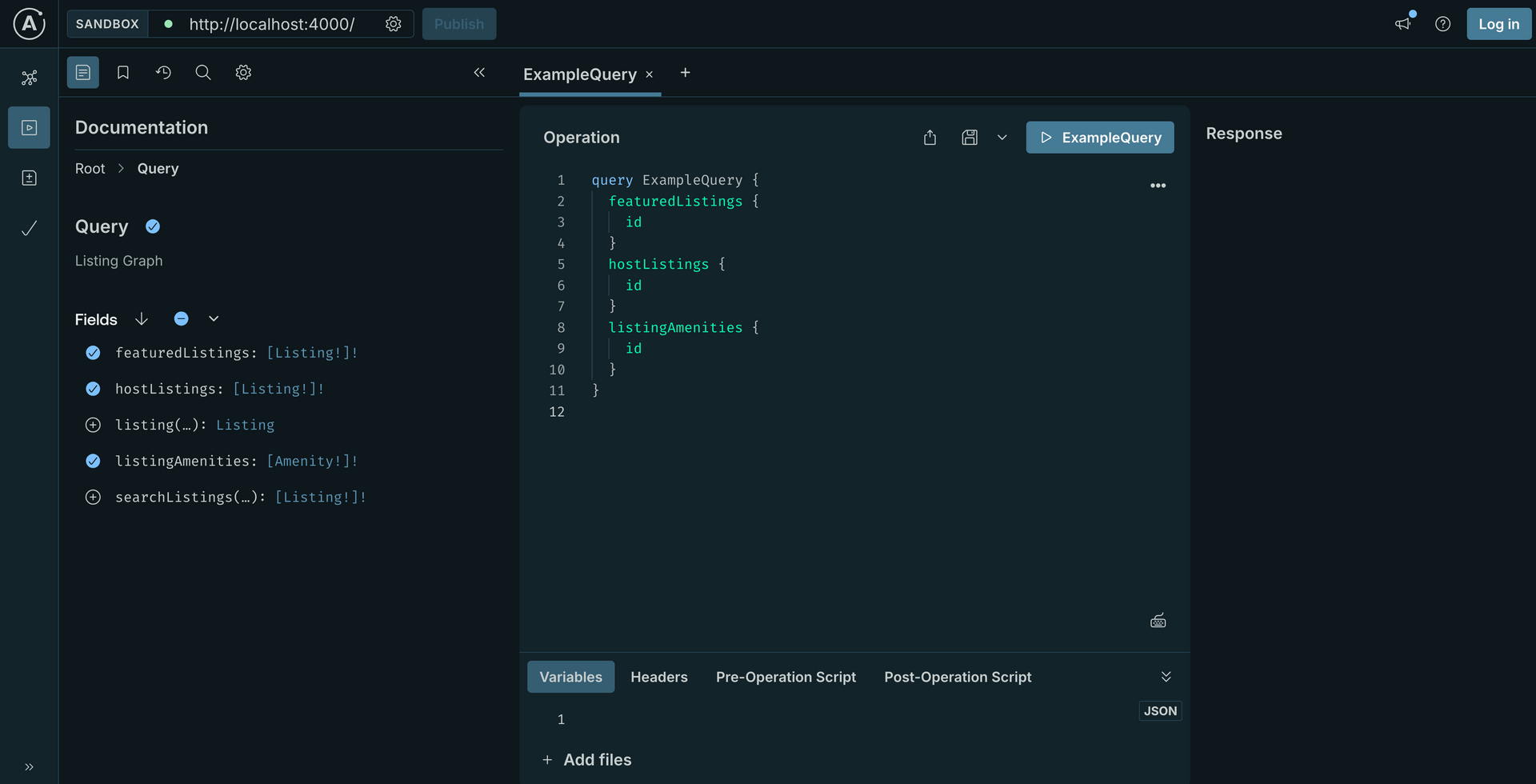Deselect the hostListings field checkmark
The image size is (1536, 784).
93,389
